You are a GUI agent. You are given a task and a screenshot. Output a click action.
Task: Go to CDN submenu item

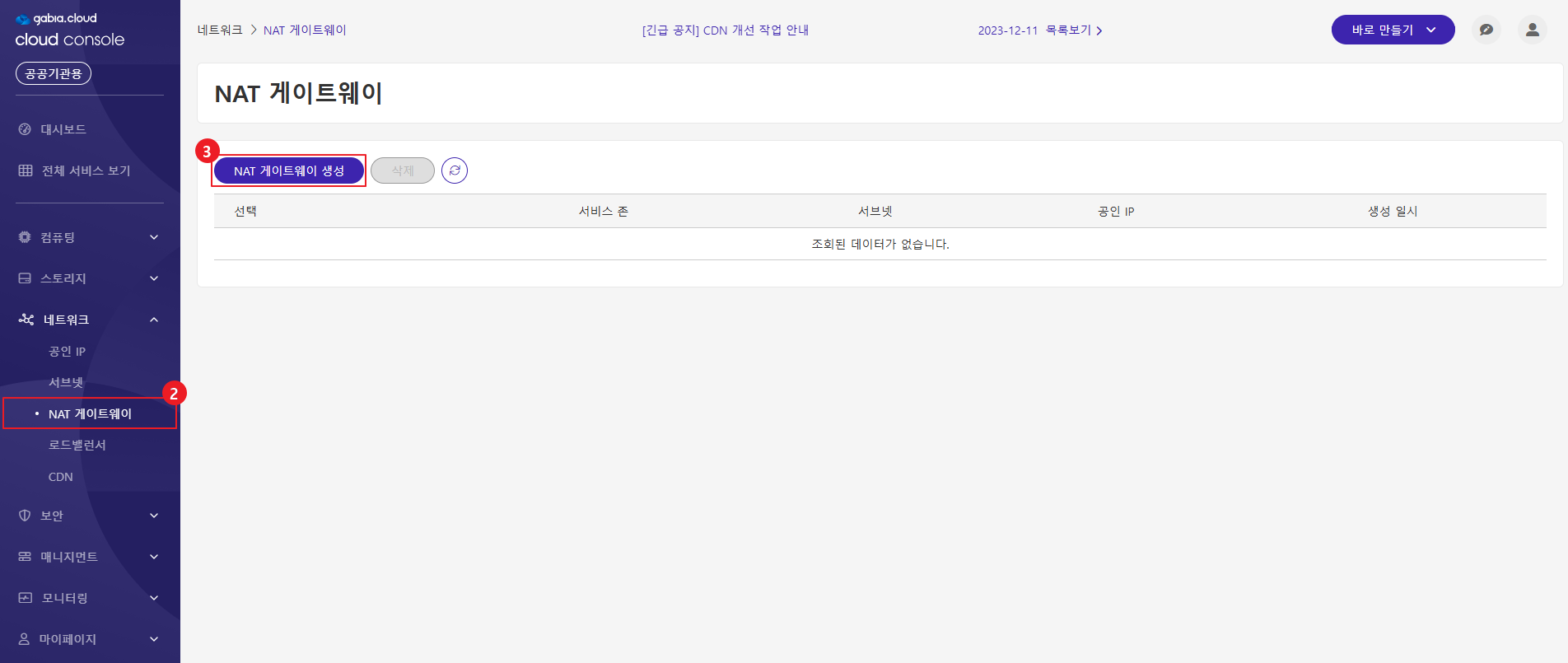click(x=61, y=477)
